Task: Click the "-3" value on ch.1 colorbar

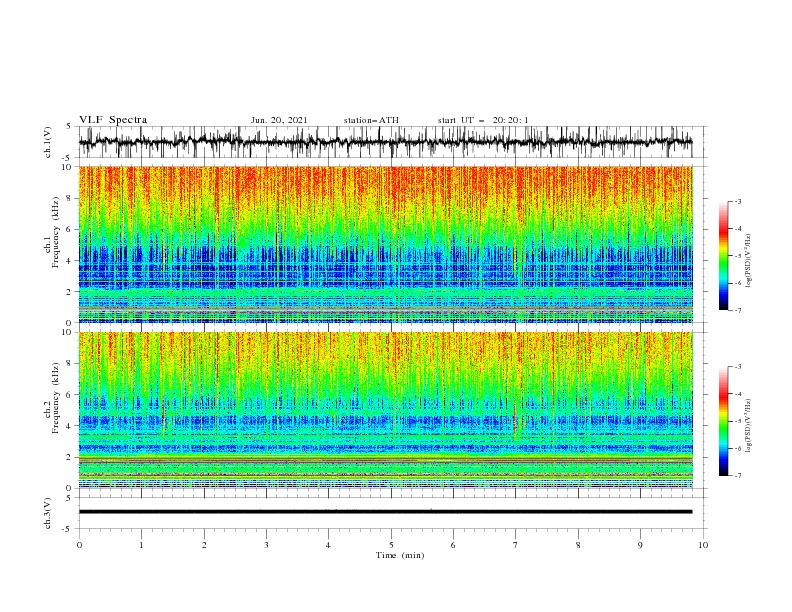Action: [x=737, y=201]
